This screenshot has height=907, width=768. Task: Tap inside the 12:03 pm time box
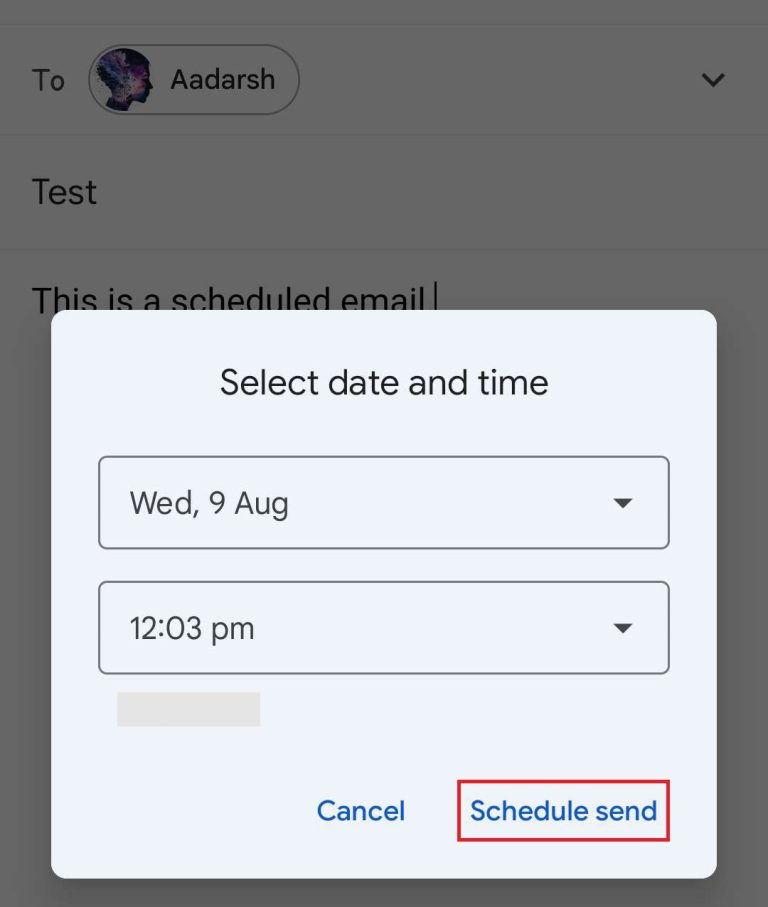pyautogui.click(x=250, y=628)
